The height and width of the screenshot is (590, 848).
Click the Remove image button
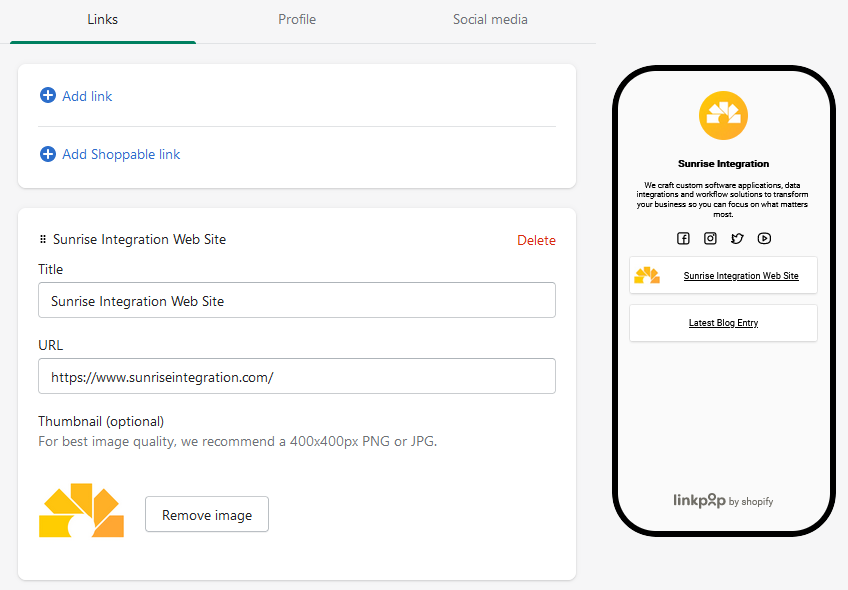tap(207, 514)
